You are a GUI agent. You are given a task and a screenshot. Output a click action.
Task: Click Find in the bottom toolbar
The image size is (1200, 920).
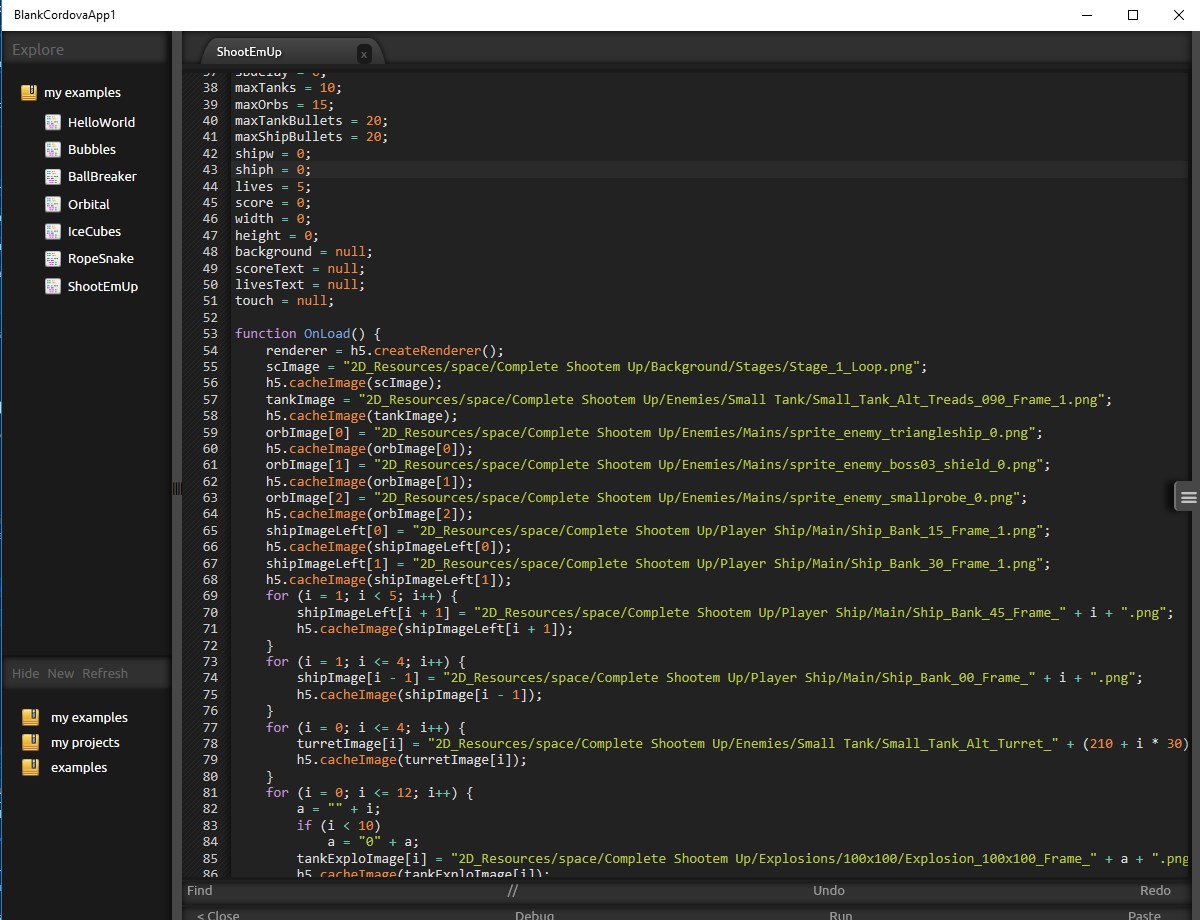point(199,890)
